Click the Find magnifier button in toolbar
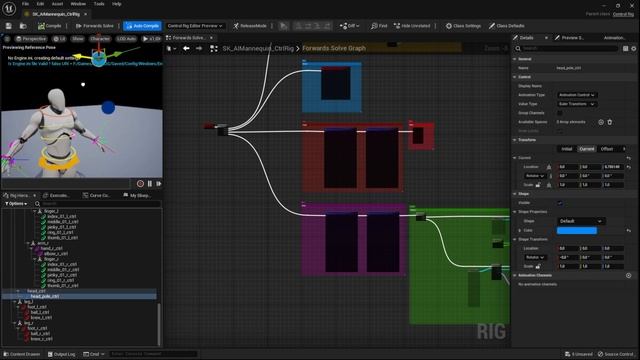The image size is (640, 360). (379, 26)
